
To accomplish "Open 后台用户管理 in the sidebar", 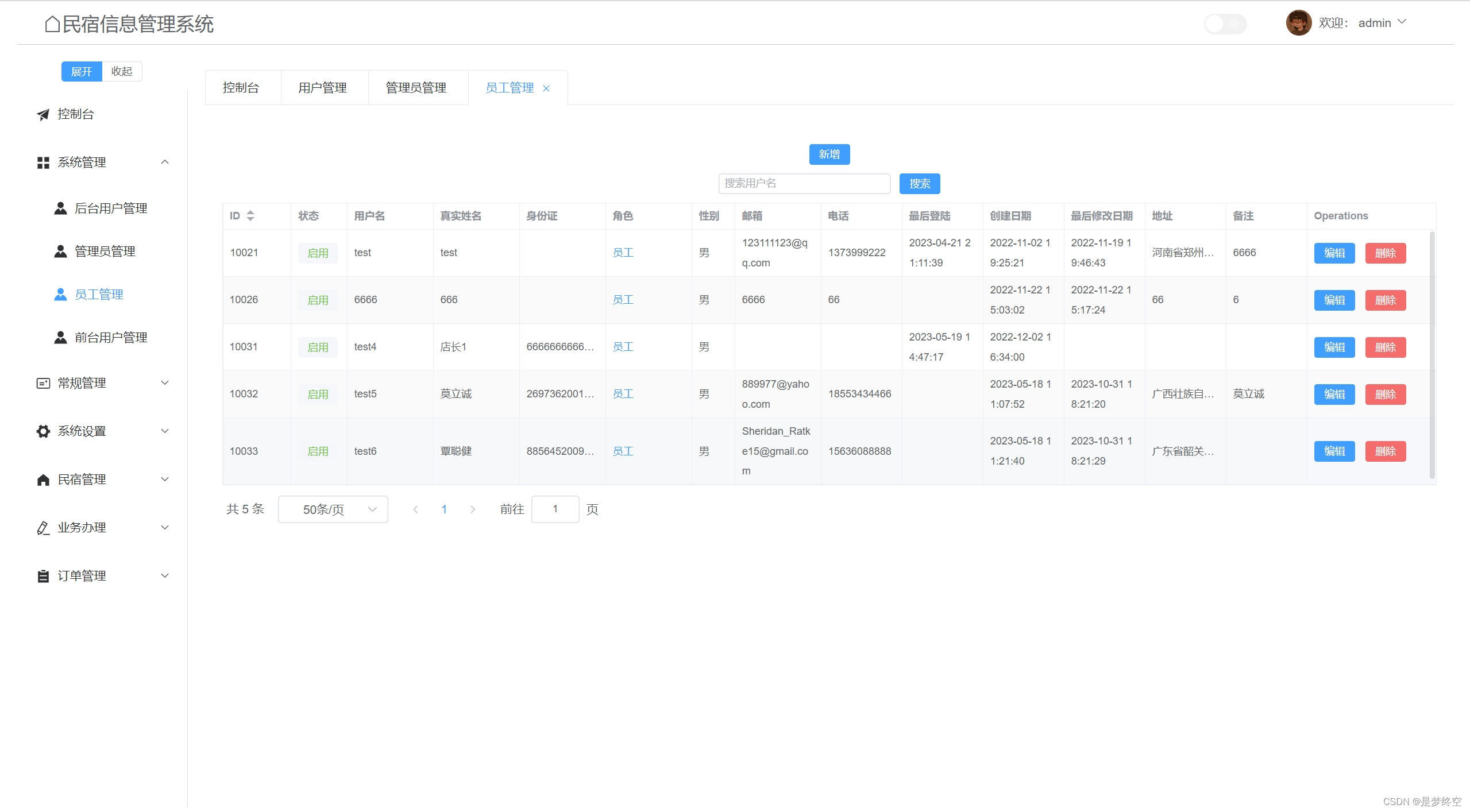I will pos(111,208).
